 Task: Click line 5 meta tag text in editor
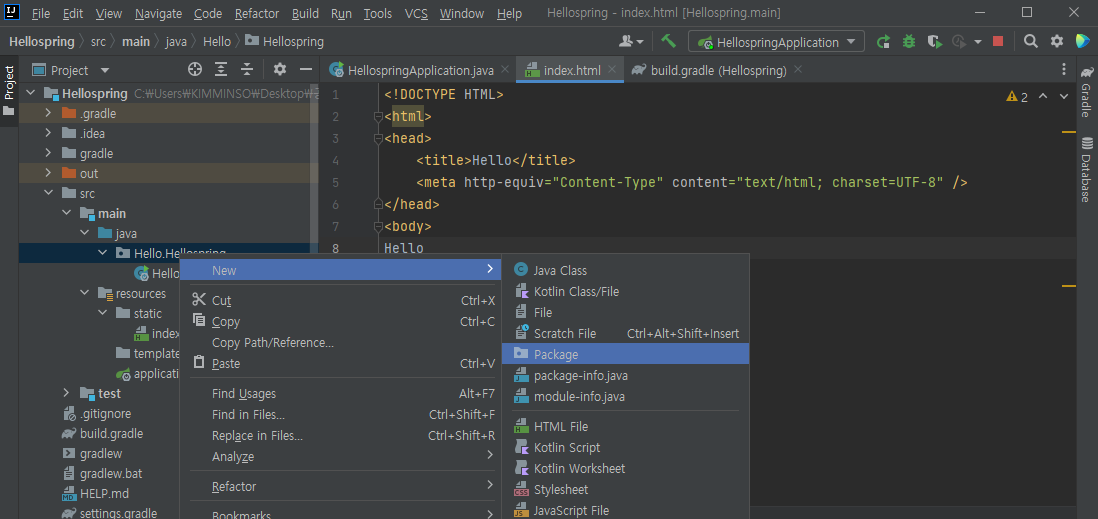692,183
